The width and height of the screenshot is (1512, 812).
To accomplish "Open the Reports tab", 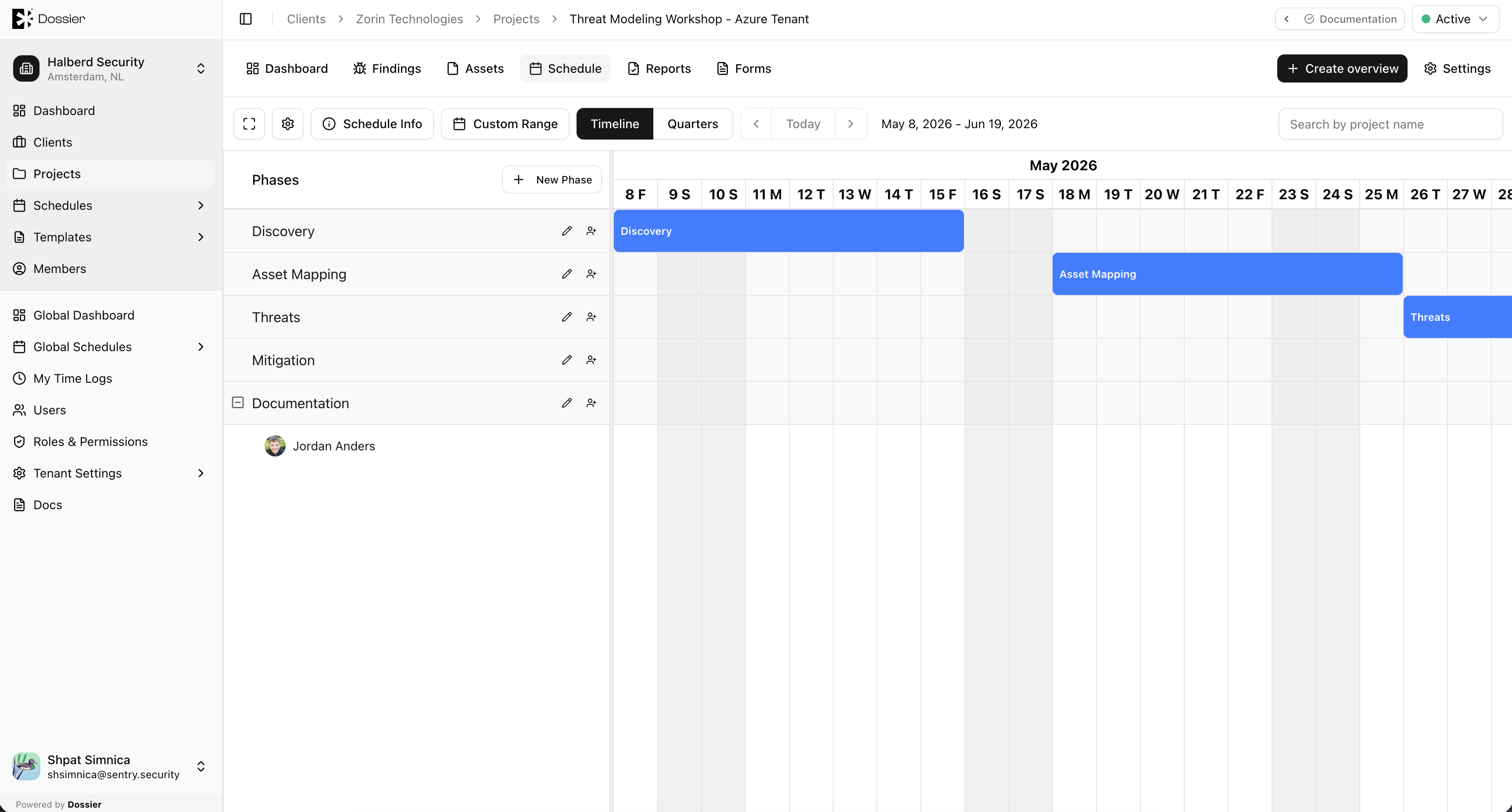I will 659,69.
